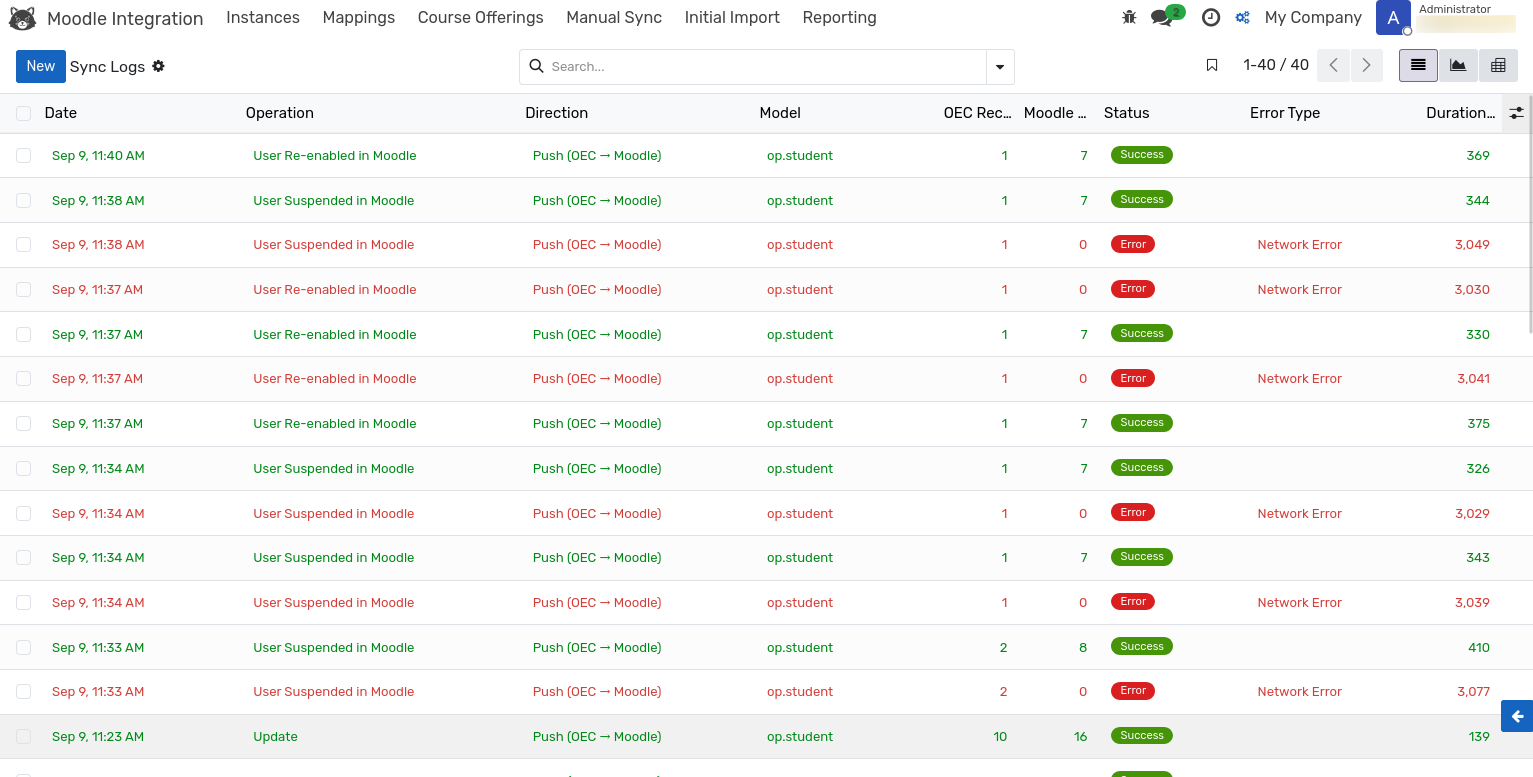Click the vertical scrollbar of the list

1529,215
